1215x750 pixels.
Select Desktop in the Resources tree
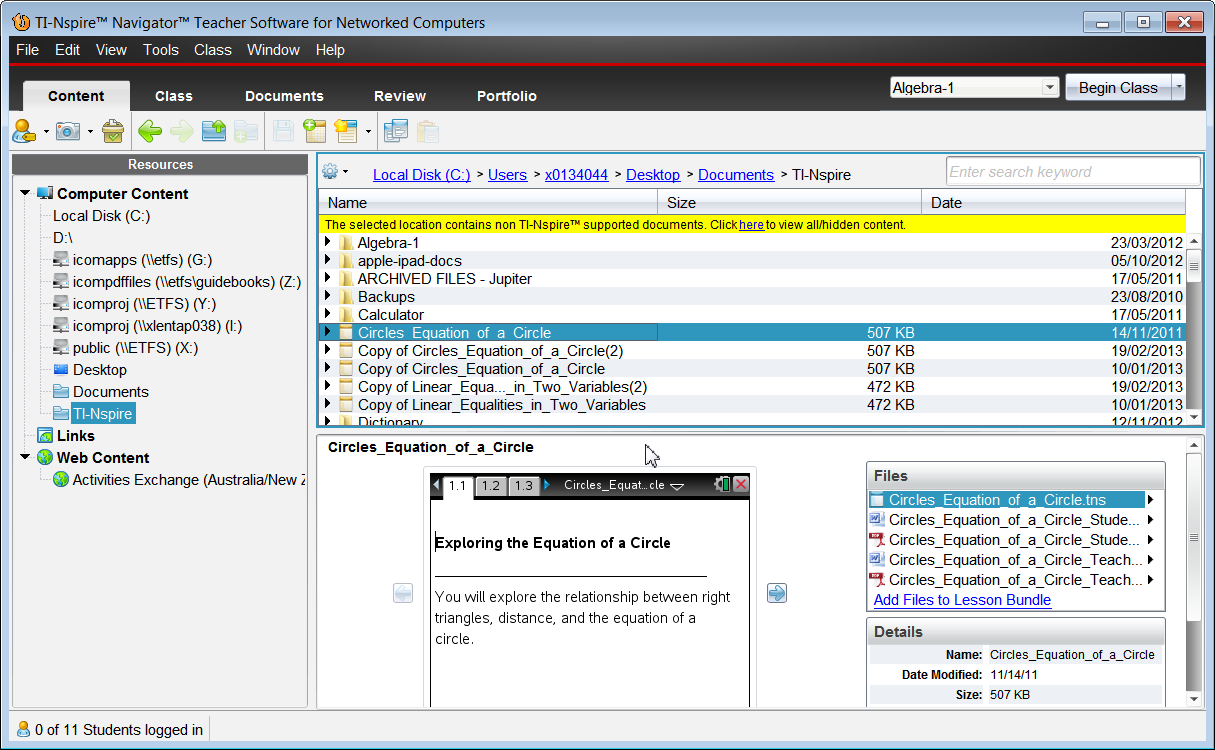click(100, 370)
